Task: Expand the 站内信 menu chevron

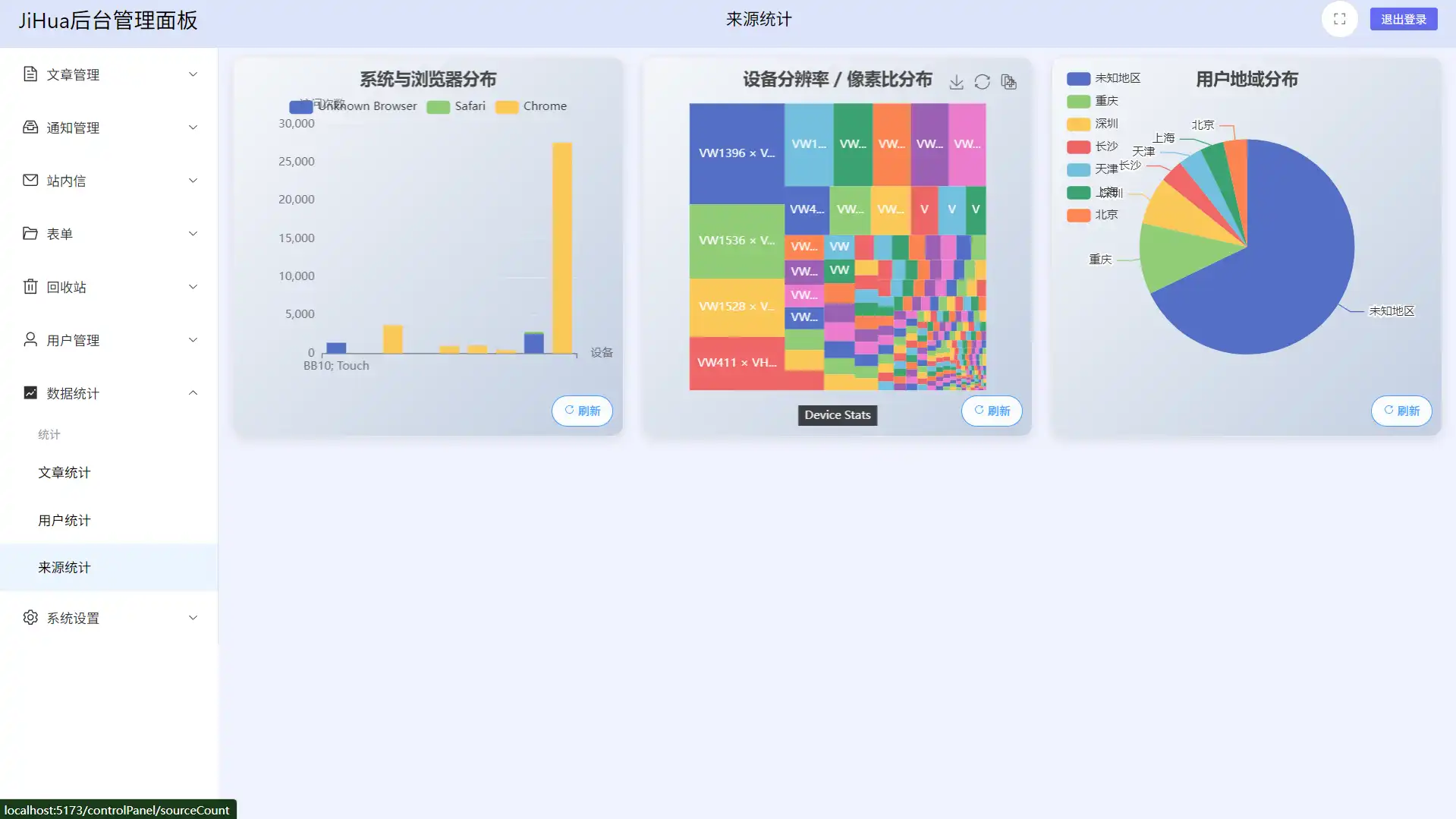Action: coord(193,181)
